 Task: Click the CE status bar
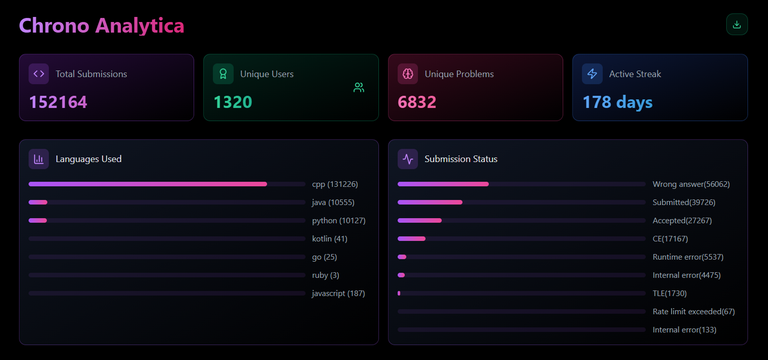click(522, 239)
